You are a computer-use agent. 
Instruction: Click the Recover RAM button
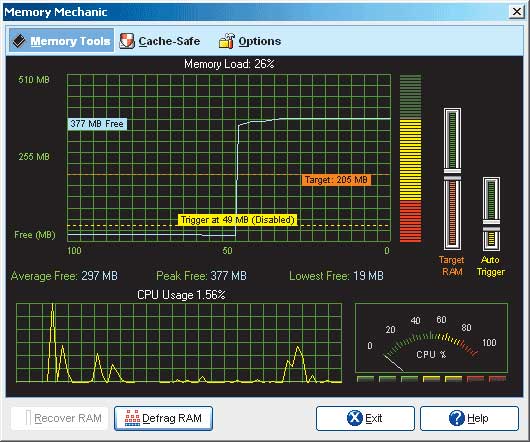click(x=59, y=418)
